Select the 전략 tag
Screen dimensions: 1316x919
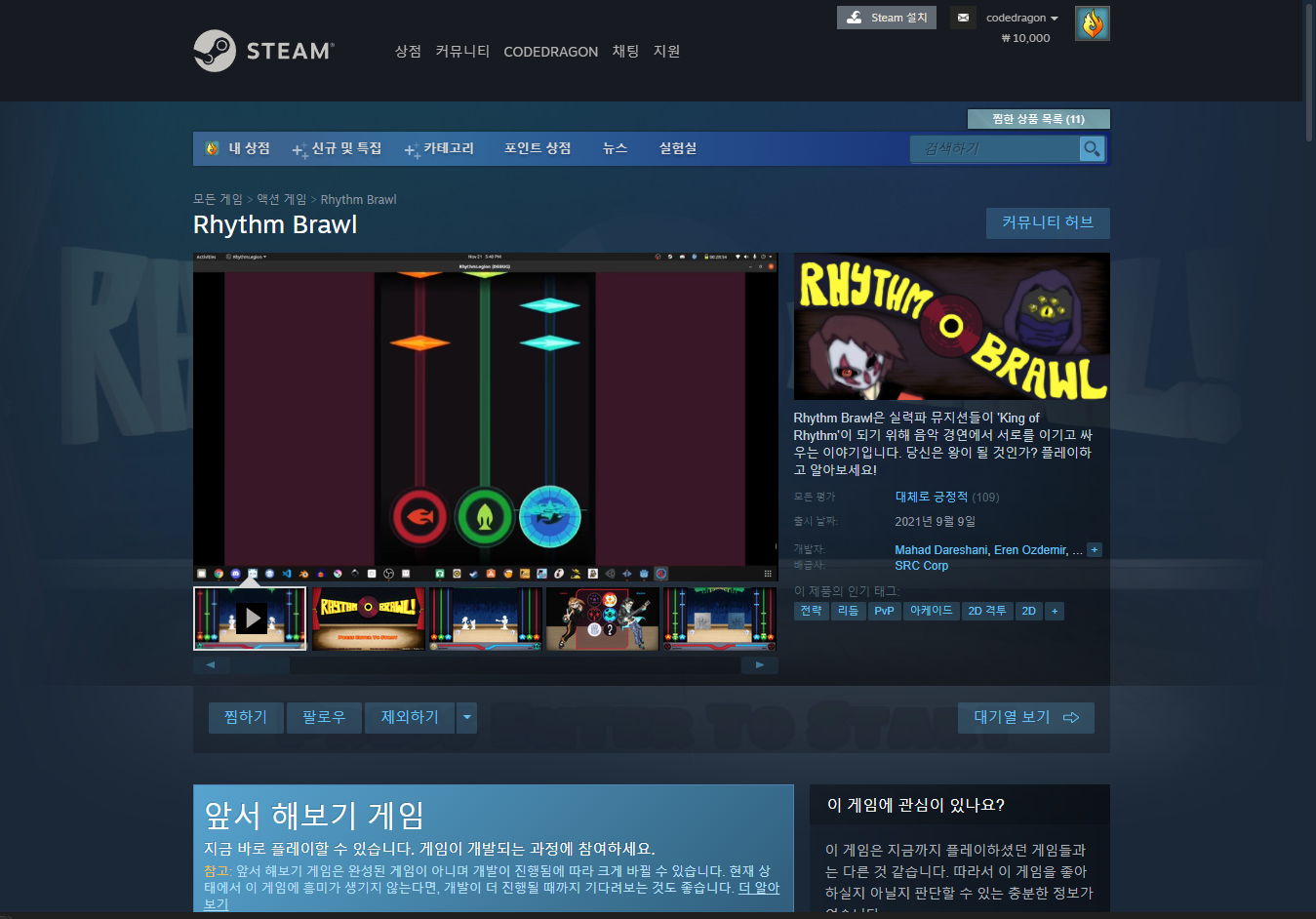coord(811,611)
